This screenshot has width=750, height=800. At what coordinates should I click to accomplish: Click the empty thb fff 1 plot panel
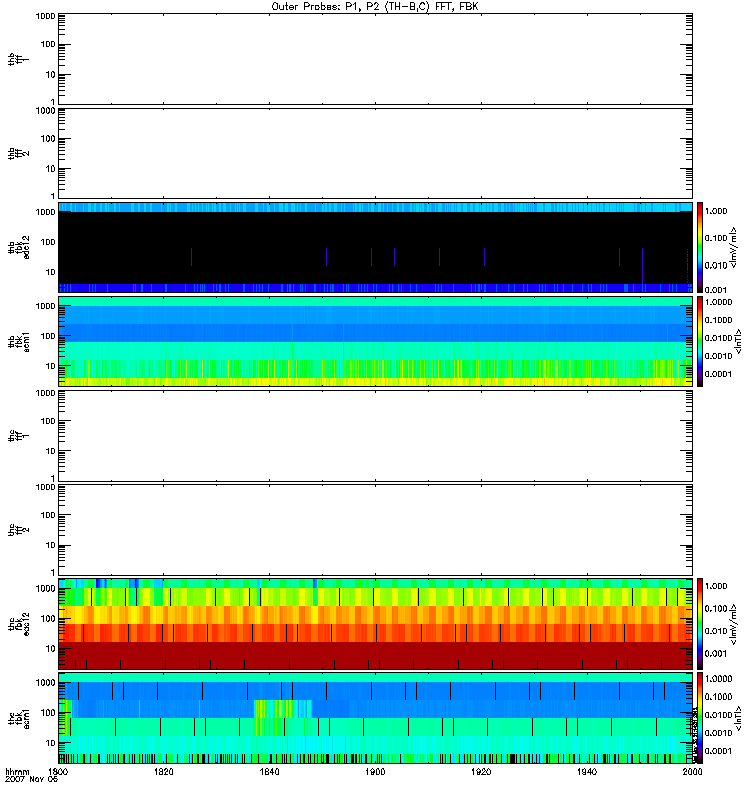point(376,59)
